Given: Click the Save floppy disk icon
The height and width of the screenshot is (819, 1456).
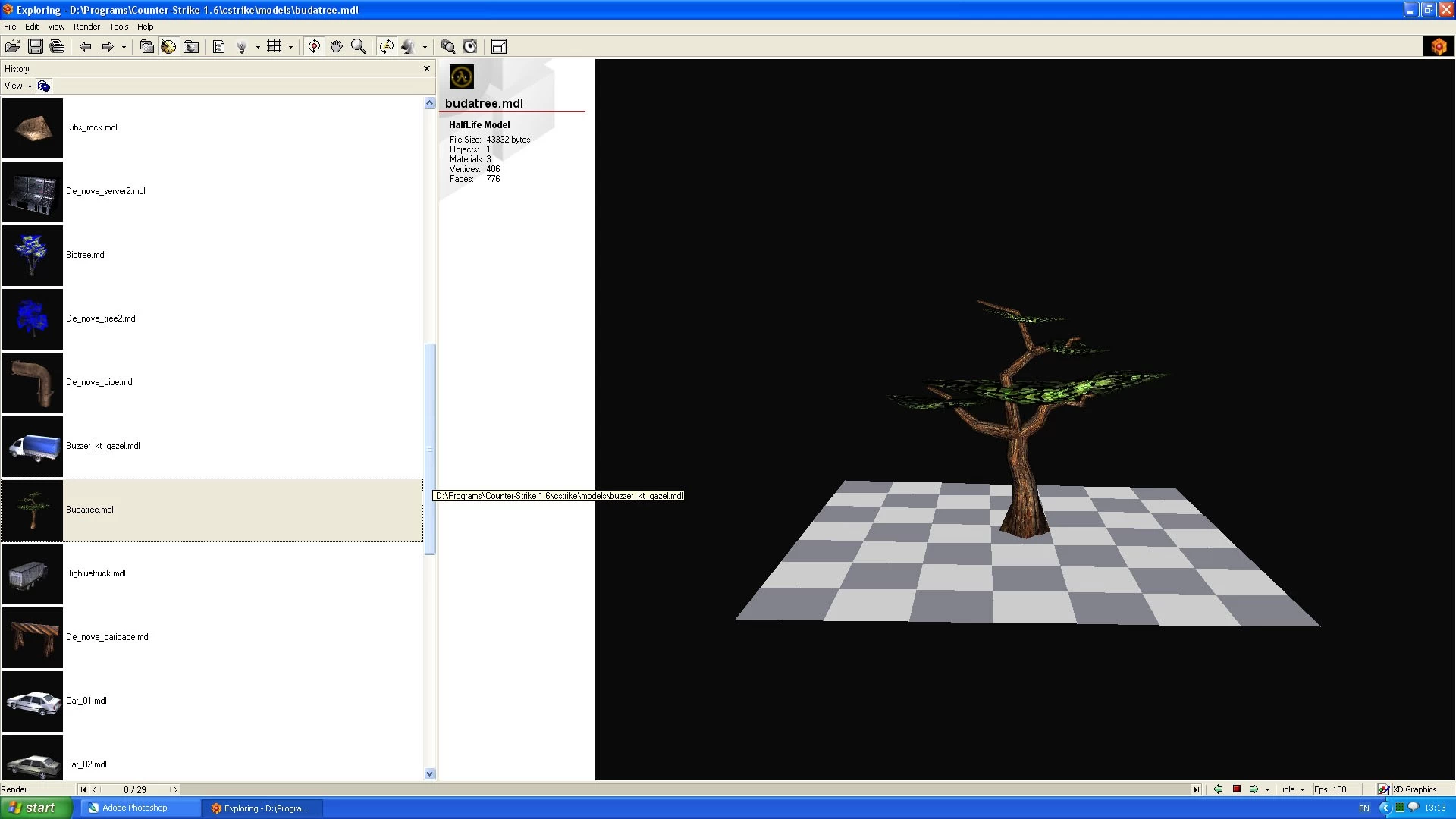Looking at the screenshot, I should tap(36, 47).
